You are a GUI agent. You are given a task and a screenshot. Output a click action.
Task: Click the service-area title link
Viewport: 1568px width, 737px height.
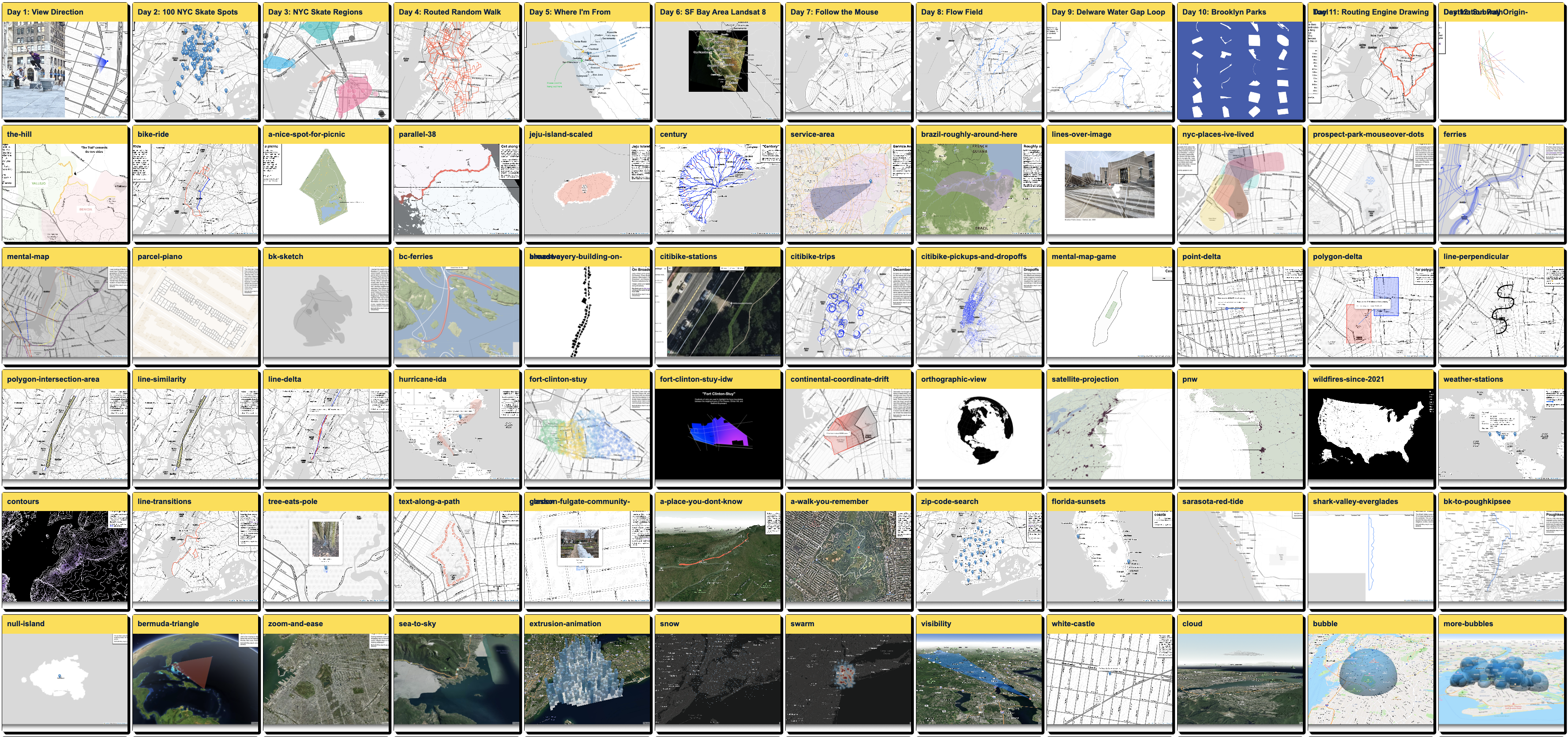coord(812,134)
